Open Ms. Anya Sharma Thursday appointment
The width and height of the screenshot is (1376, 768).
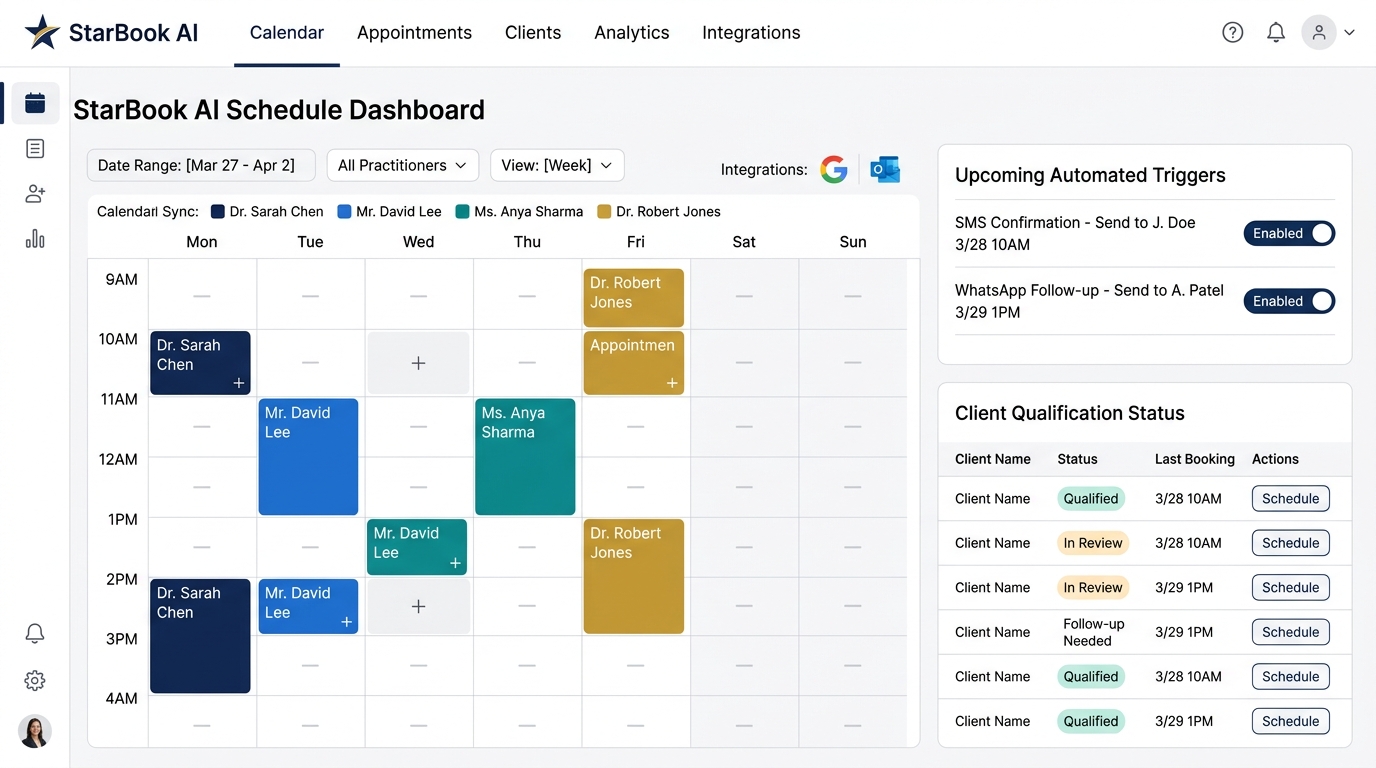(x=525, y=457)
